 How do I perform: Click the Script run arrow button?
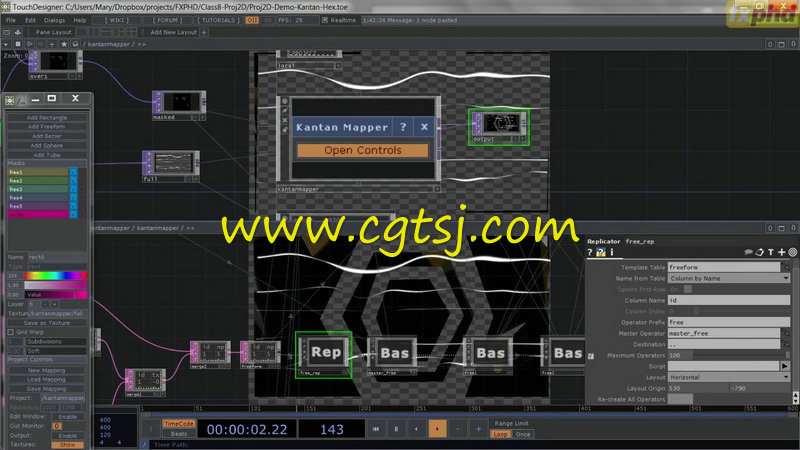785,366
